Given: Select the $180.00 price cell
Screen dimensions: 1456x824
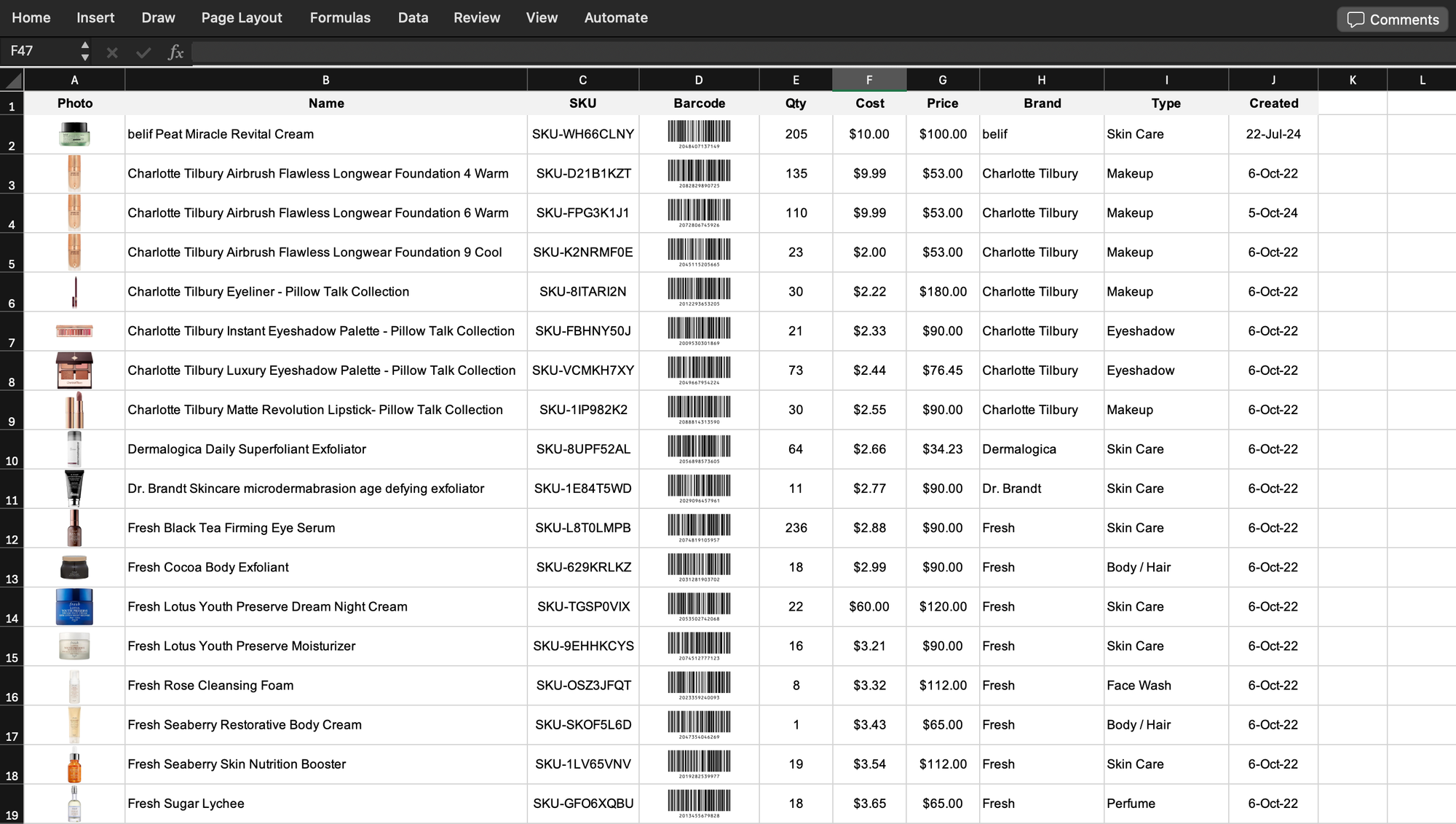Looking at the screenshot, I should (x=943, y=292).
